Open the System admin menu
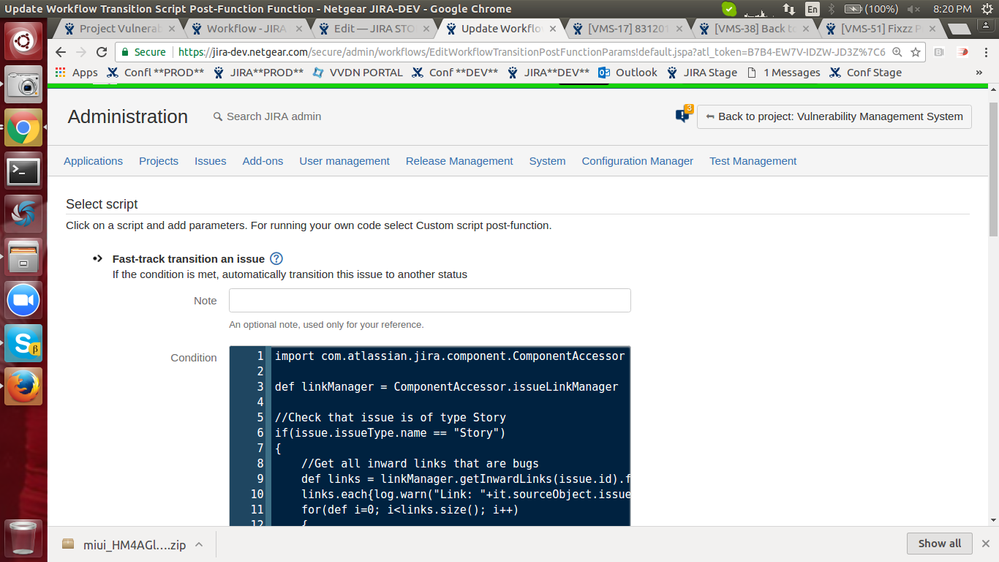 [x=547, y=161]
